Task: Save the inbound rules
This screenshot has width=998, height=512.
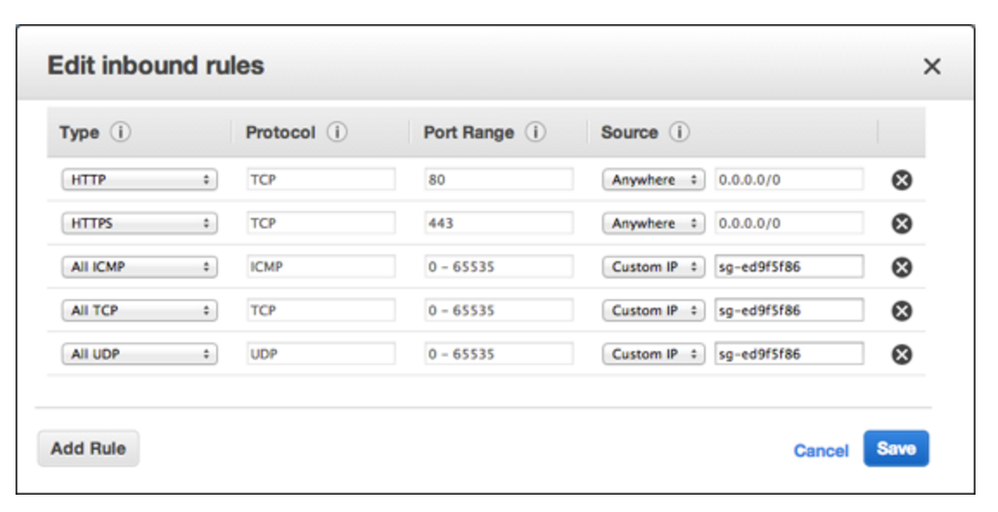Action: pos(896,448)
